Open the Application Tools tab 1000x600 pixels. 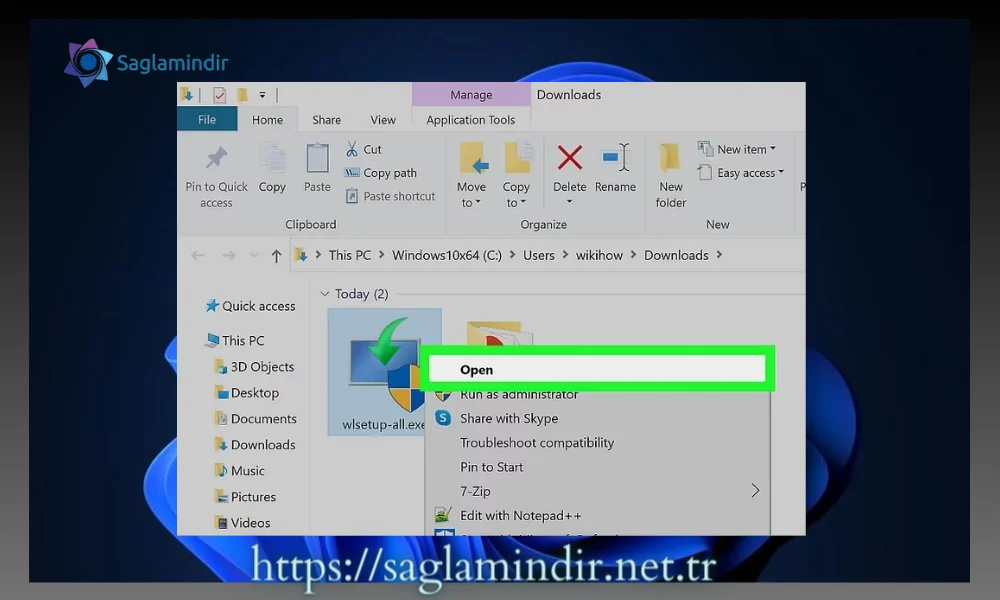click(x=471, y=120)
